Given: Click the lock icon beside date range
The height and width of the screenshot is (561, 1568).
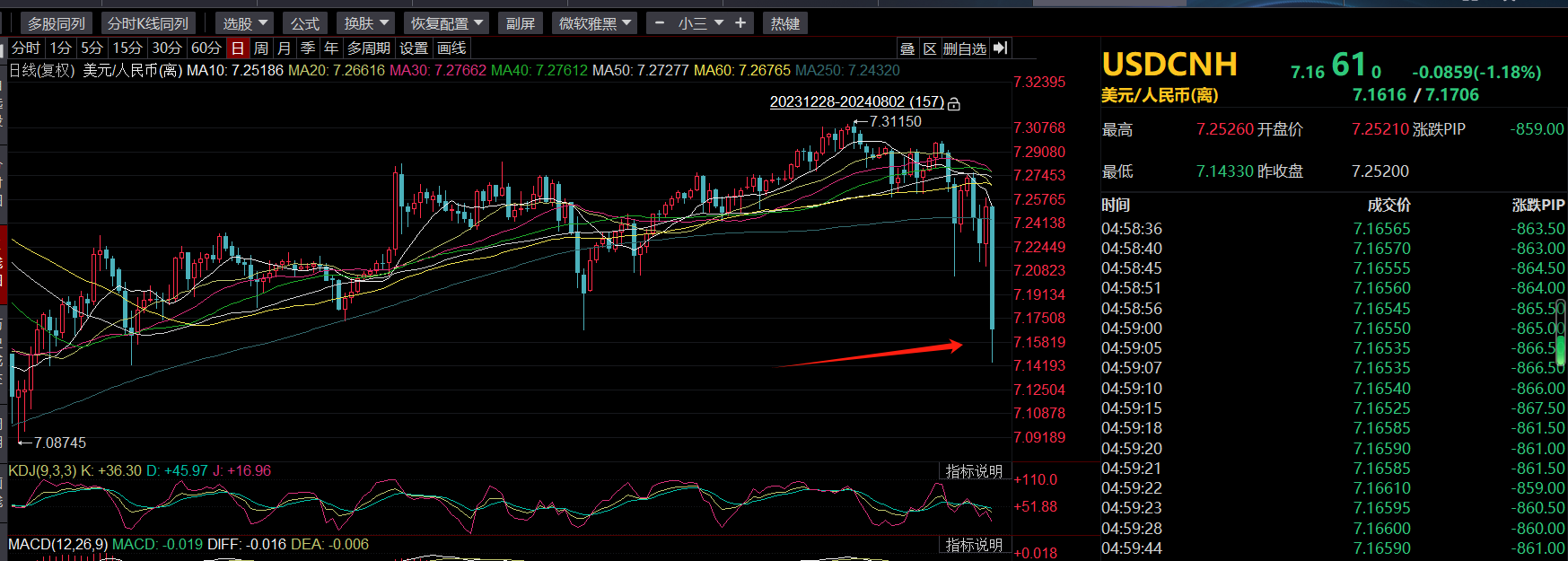Looking at the screenshot, I should pos(954,104).
